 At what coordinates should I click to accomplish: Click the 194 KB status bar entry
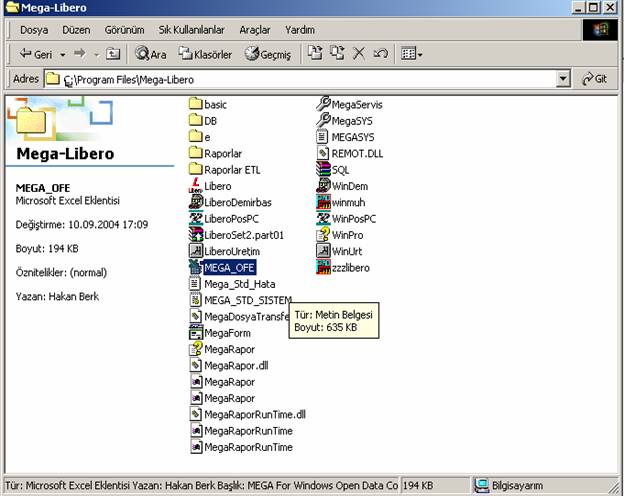435,486
